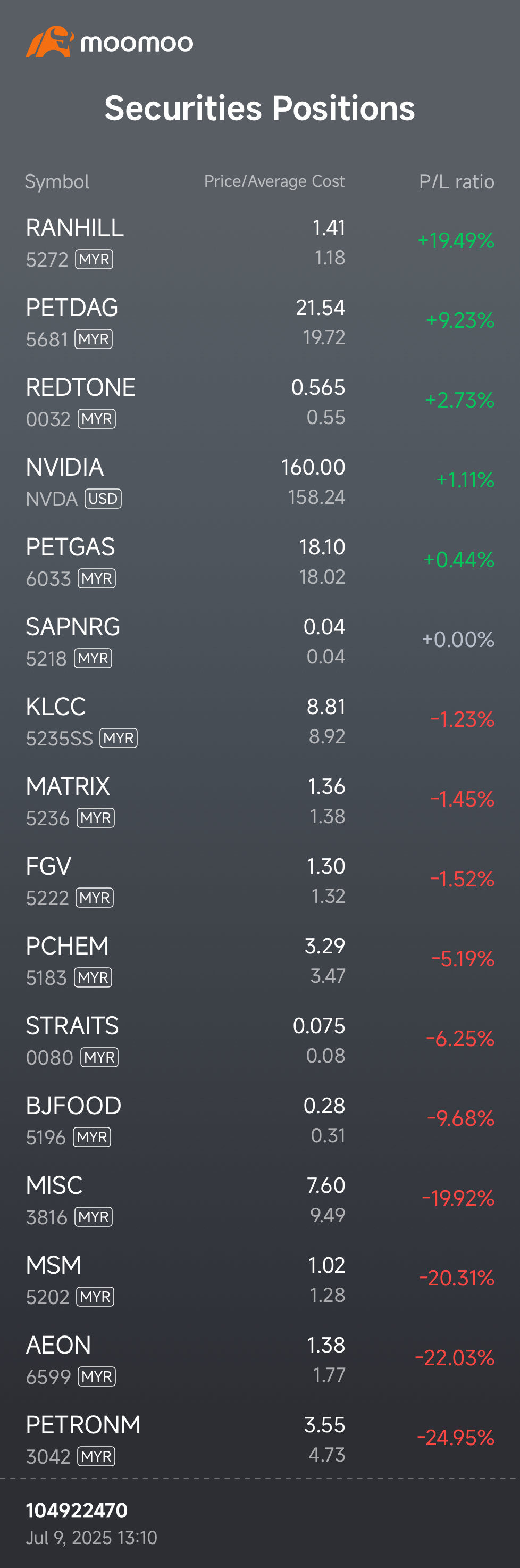520x1568 pixels.
Task: Click the account number 104922470
Action: click(77, 1510)
